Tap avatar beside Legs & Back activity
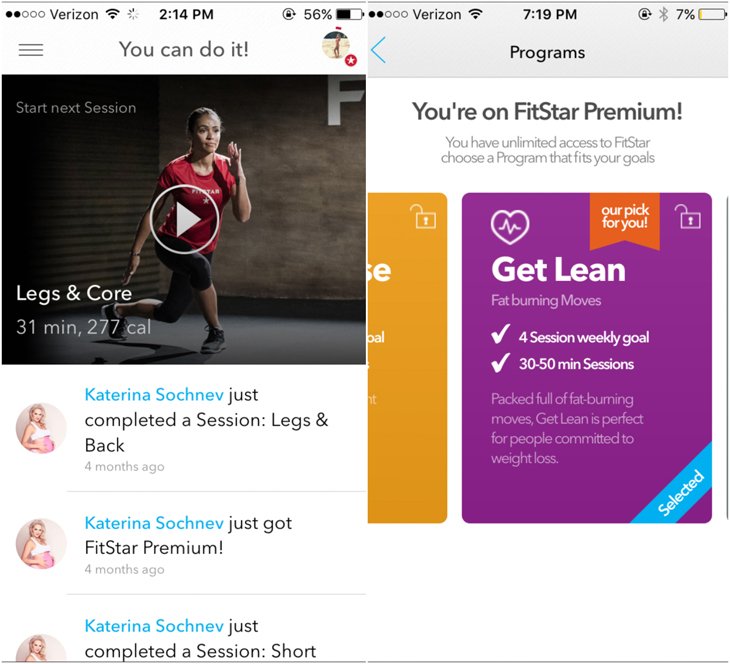The height and width of the screenshot is (664, 730). [x=41, y=428]
